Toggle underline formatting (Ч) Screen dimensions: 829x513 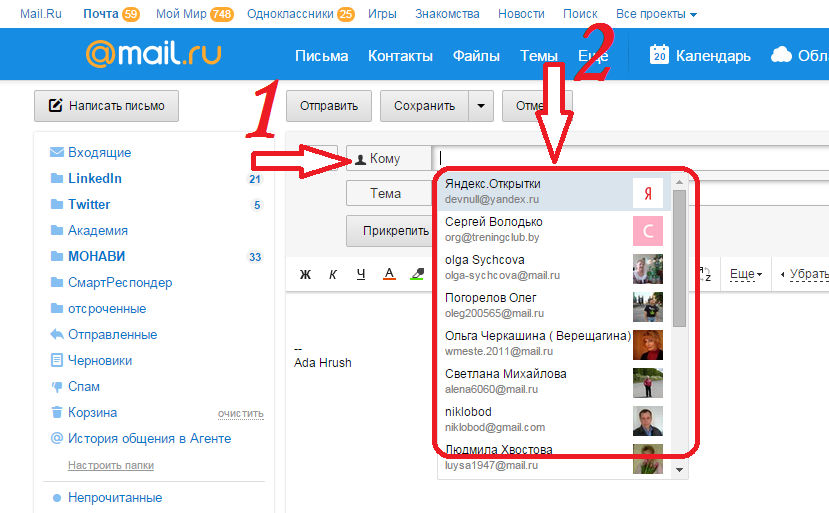coord(361,274)
